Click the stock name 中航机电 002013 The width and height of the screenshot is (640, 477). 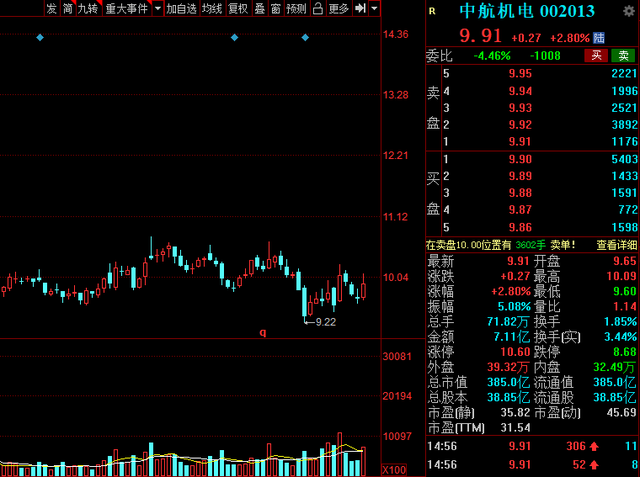pos(527,11)
